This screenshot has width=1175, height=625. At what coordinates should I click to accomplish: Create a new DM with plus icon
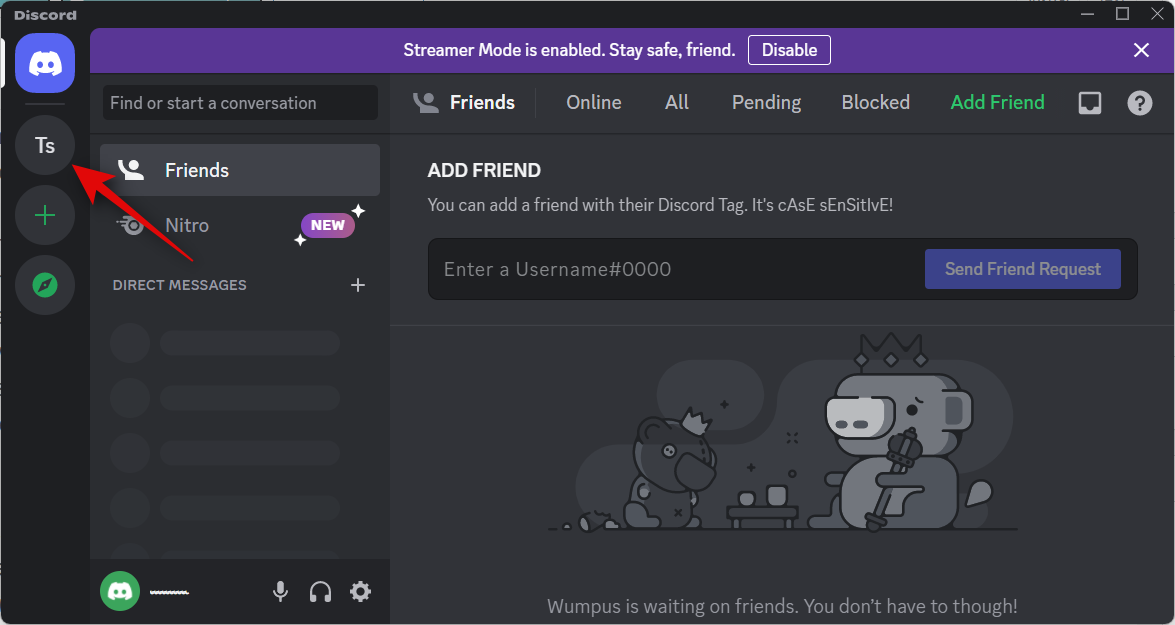pyautogui.click(x=358, y=285)
